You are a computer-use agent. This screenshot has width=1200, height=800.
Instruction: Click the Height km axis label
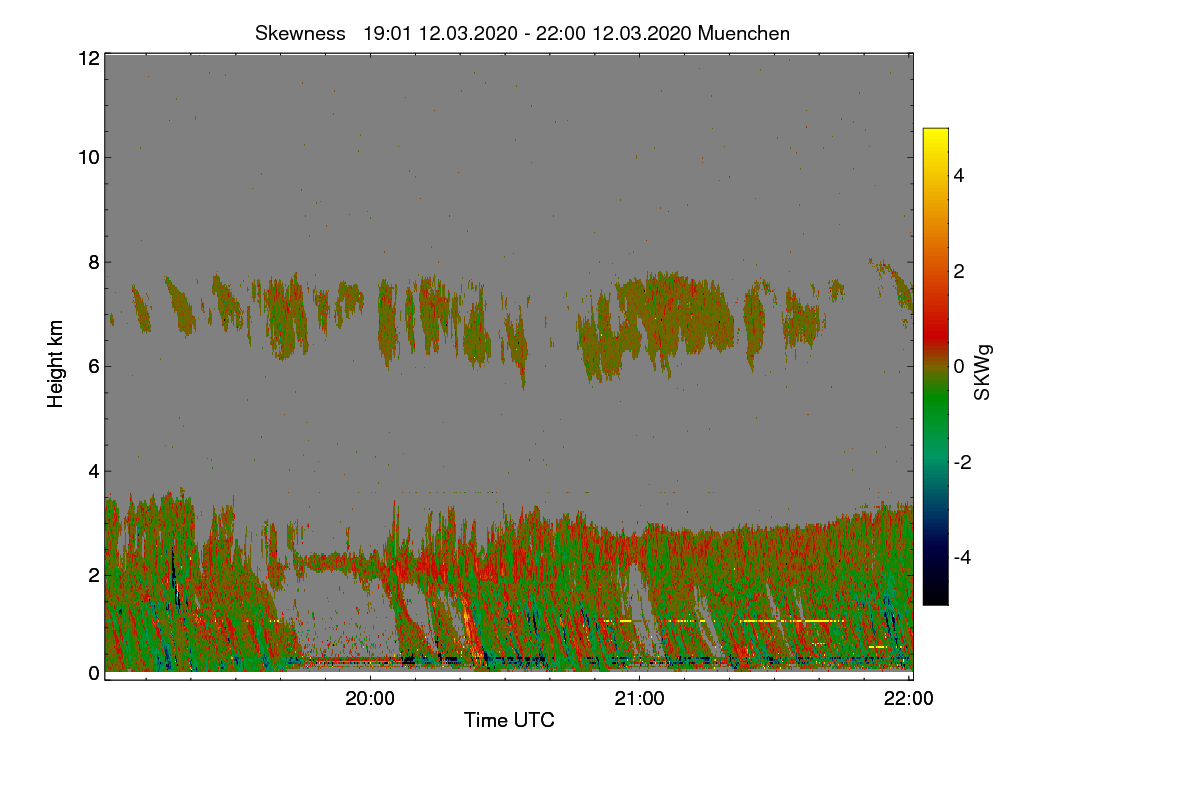pyautogui.click(x=56, y=364)
